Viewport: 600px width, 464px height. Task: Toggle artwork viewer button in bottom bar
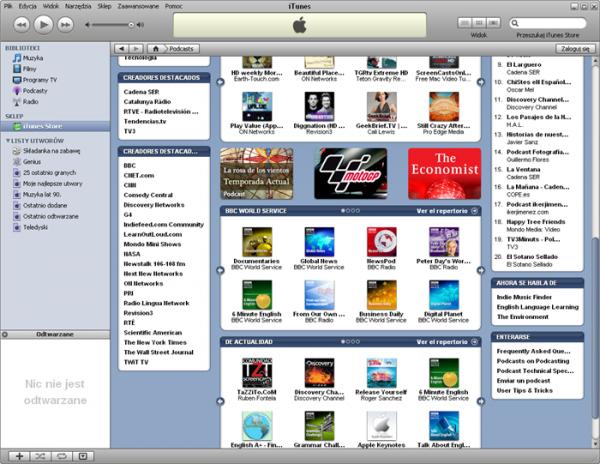pos(83,456)
